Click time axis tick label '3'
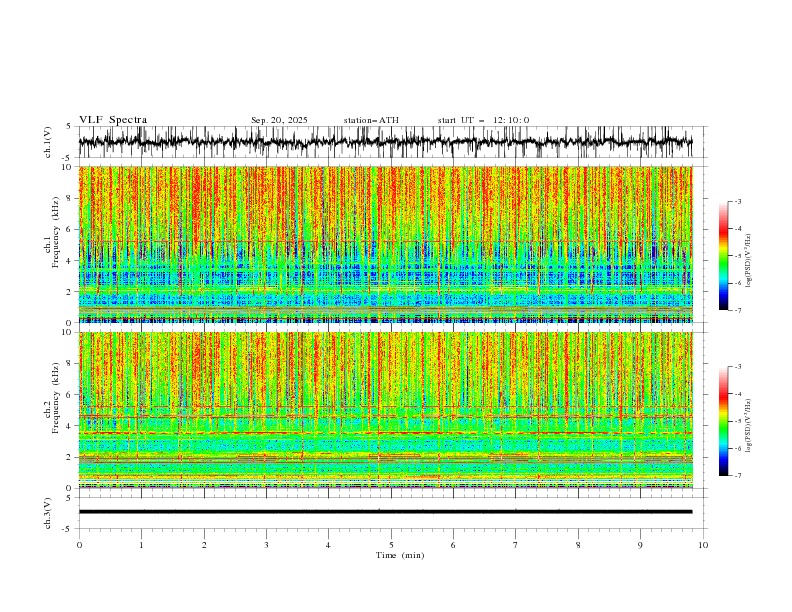This screenshot has height=612, width=792. pyautogui.click(x=266, y=545)
